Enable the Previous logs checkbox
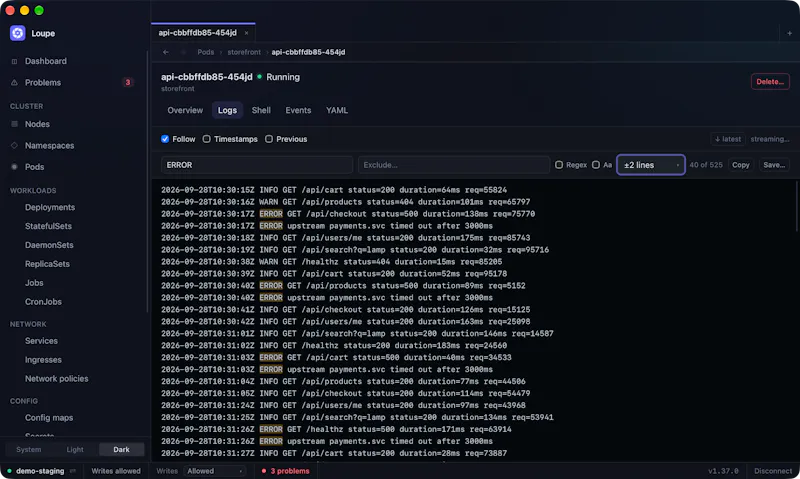The image size is (800, 479). 269,139
